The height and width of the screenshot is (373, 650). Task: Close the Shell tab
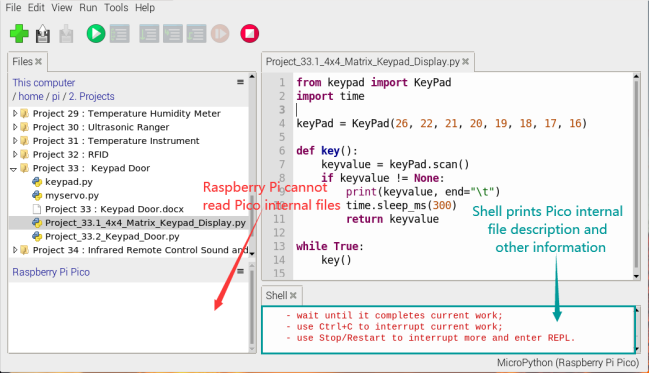point(293,295)
